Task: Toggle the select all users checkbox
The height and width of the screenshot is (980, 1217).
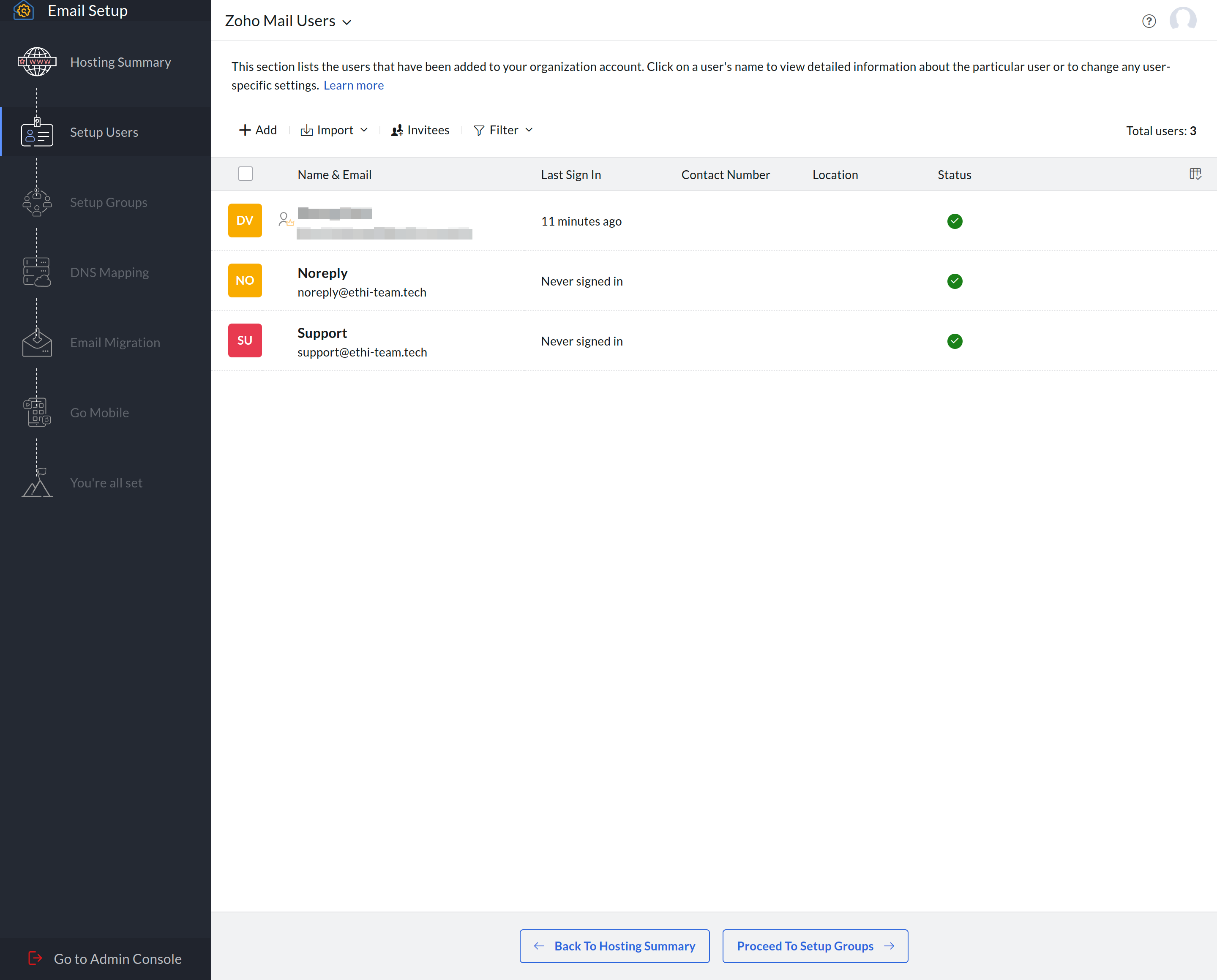Action: click(245, 173)
